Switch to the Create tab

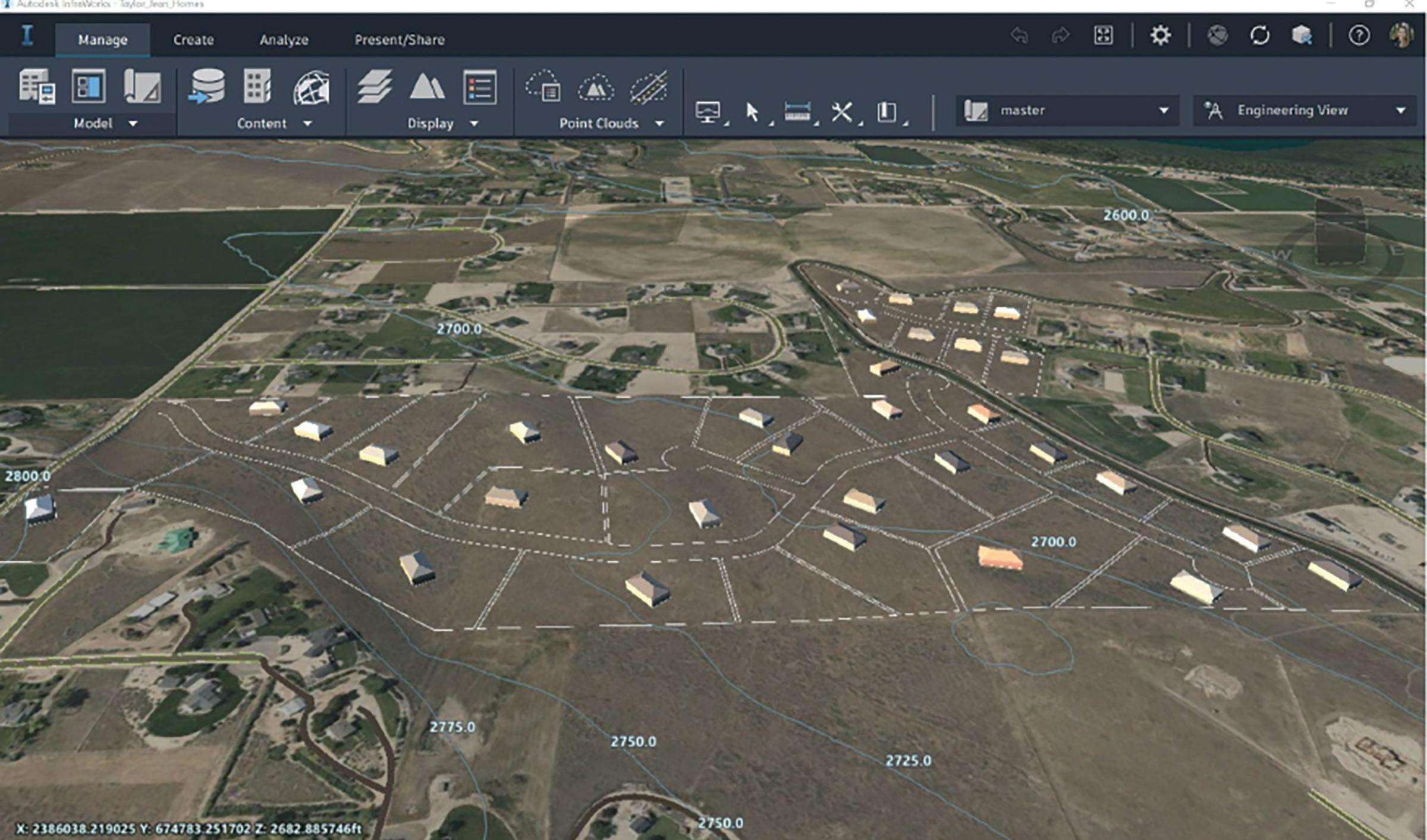(x=193, y=40)
